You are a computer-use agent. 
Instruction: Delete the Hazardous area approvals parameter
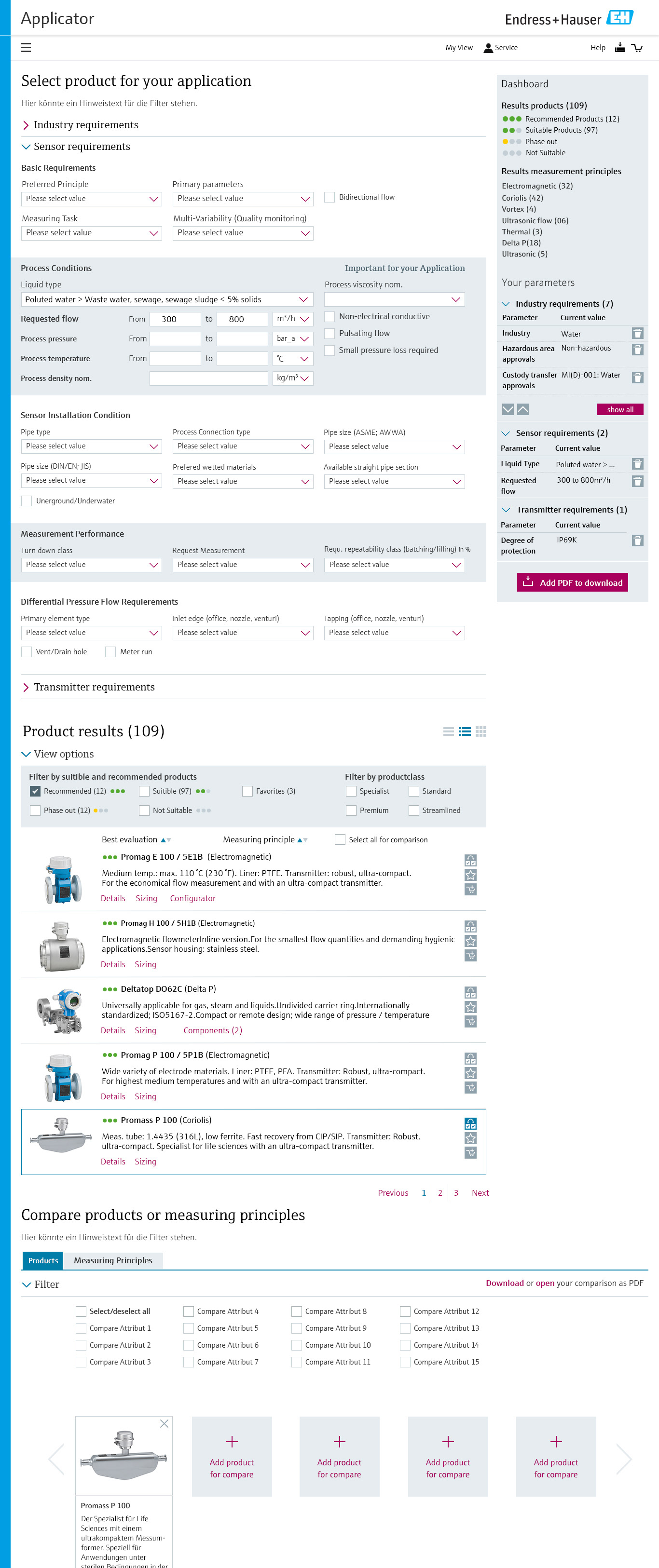pyautogui.click(x=637, y=350)
